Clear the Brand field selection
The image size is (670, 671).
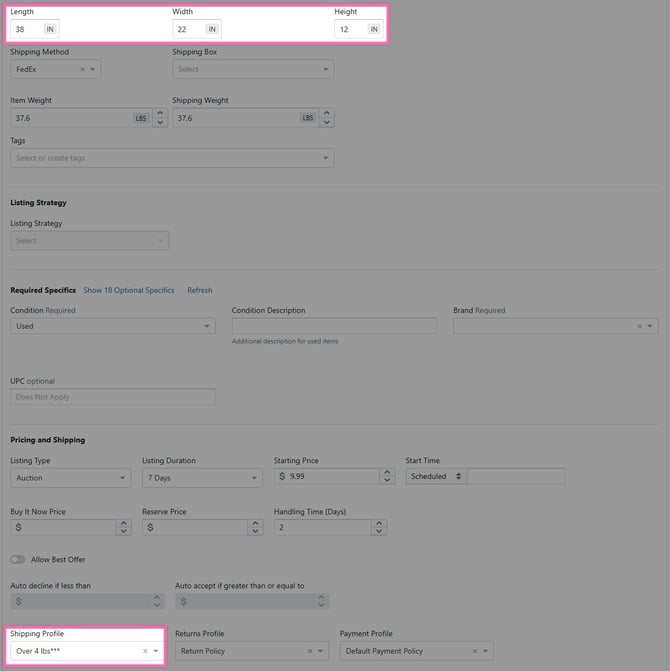(638, 326)
